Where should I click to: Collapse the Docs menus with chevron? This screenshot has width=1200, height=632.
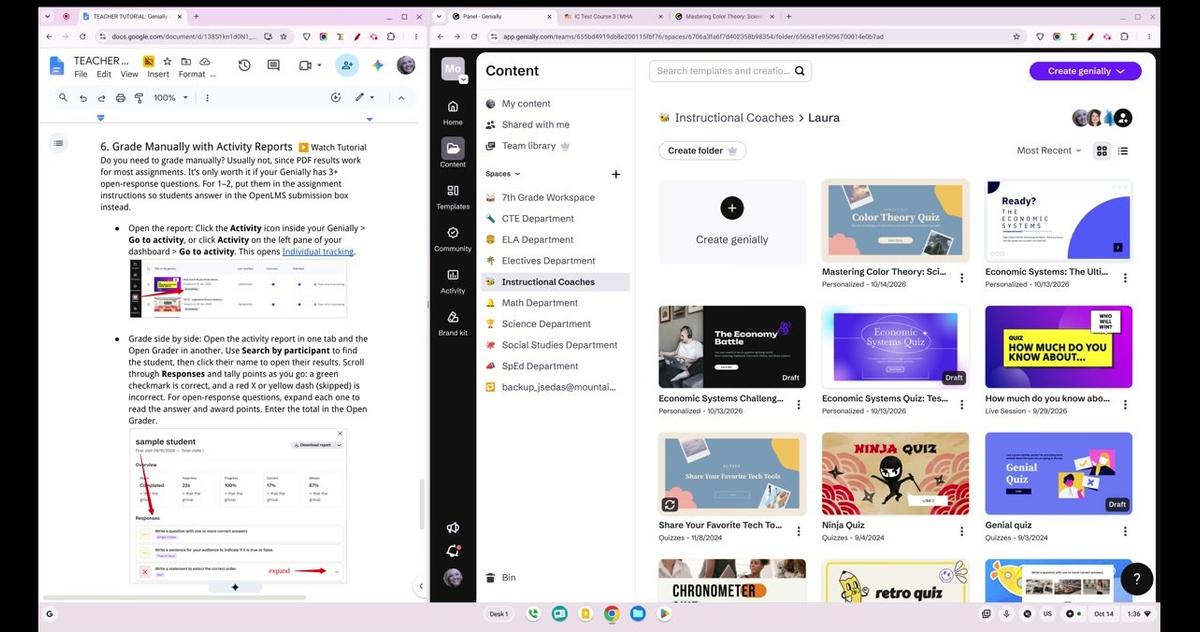401,98
